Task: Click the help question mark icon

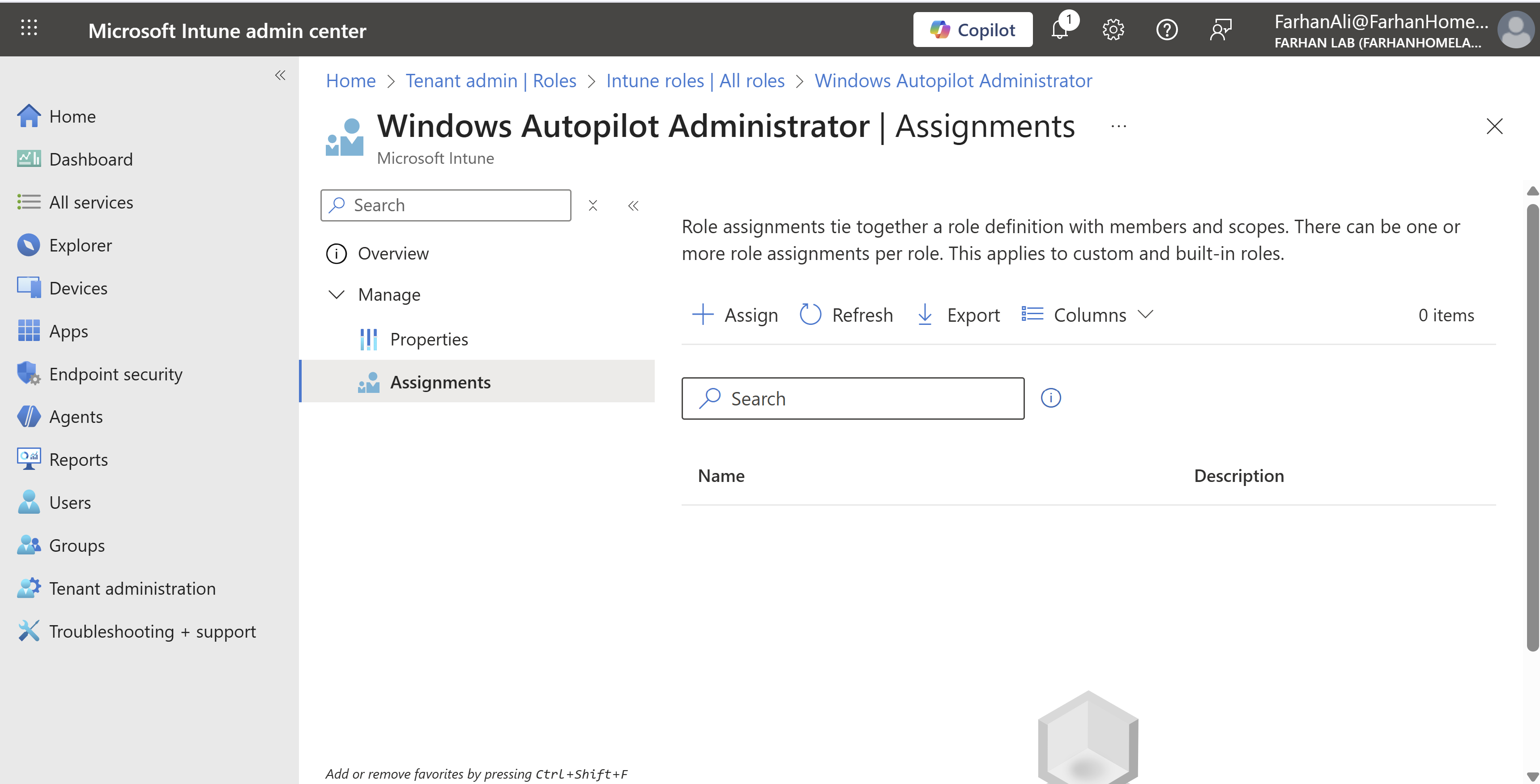Action: (1166, 29)
